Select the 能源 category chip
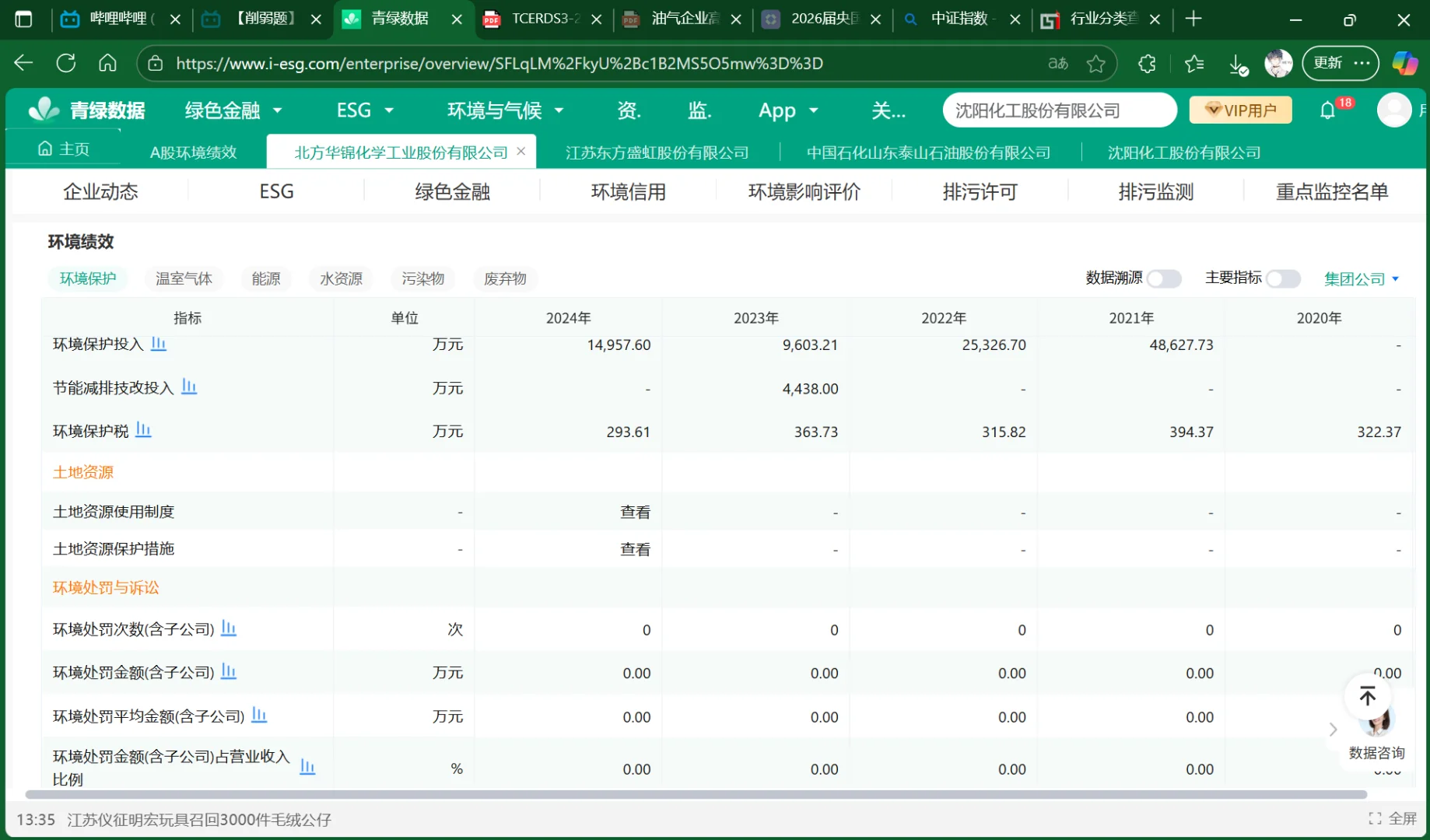 coord(266,278)
